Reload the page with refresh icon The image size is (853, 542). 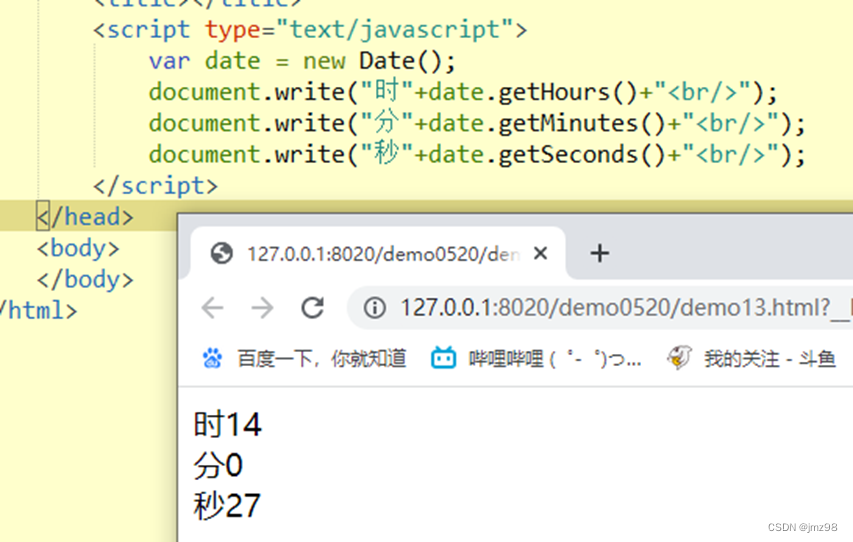point(313,308)
